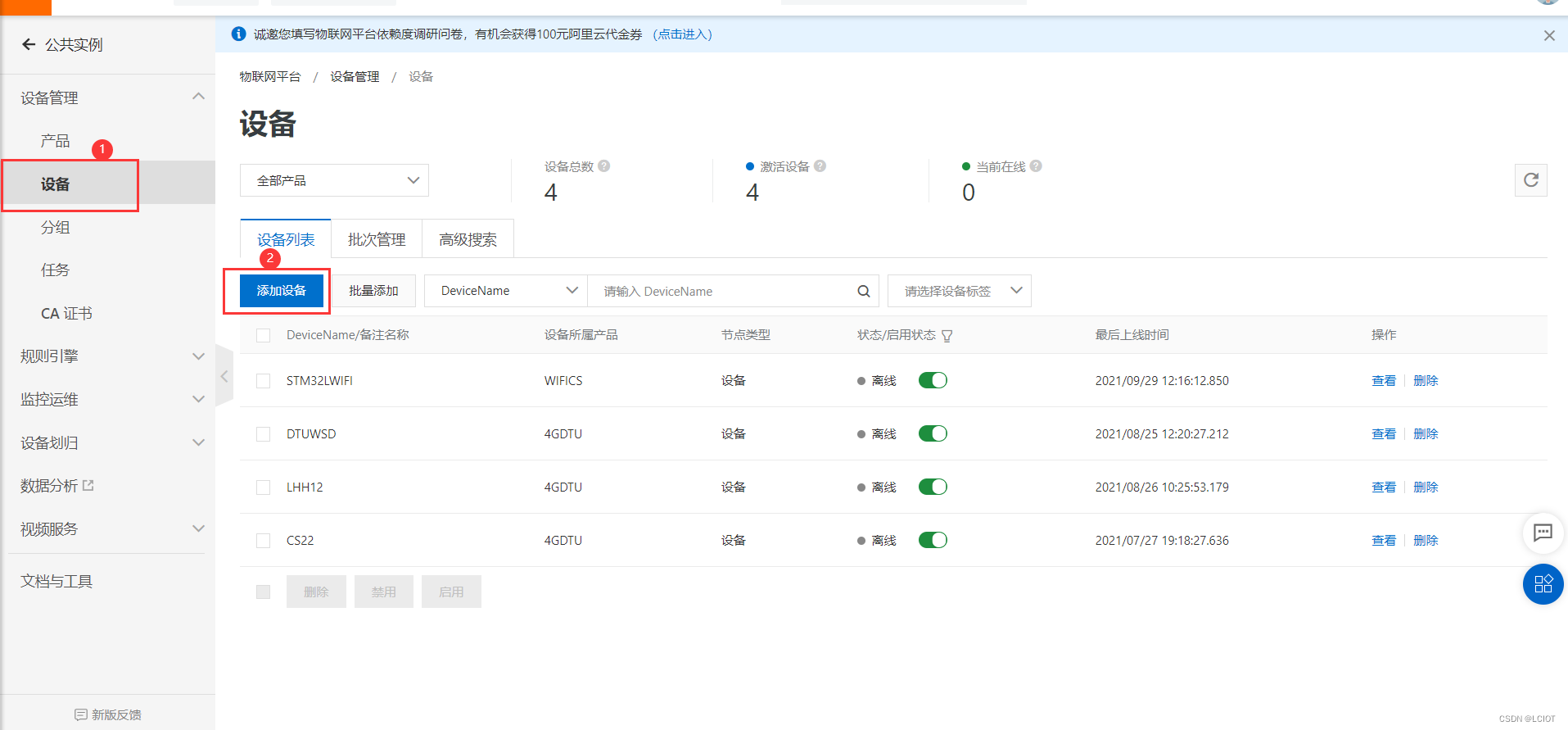Click the 设备管理 breadcrumb
This screenshot has width=1568, height=730.
355,76
